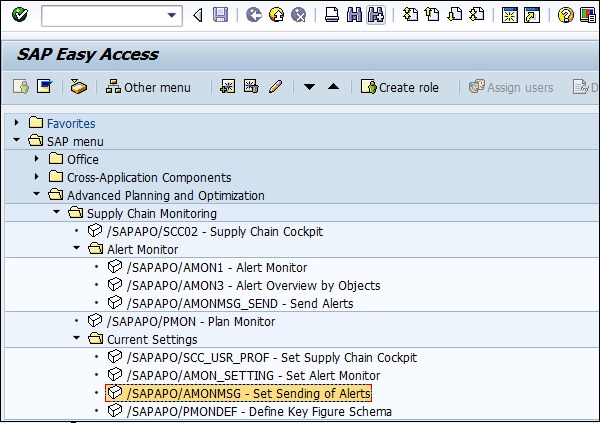Select the Alert Monitor folder
Viewport: 600px width, 423px height.
tap(142, 250)
